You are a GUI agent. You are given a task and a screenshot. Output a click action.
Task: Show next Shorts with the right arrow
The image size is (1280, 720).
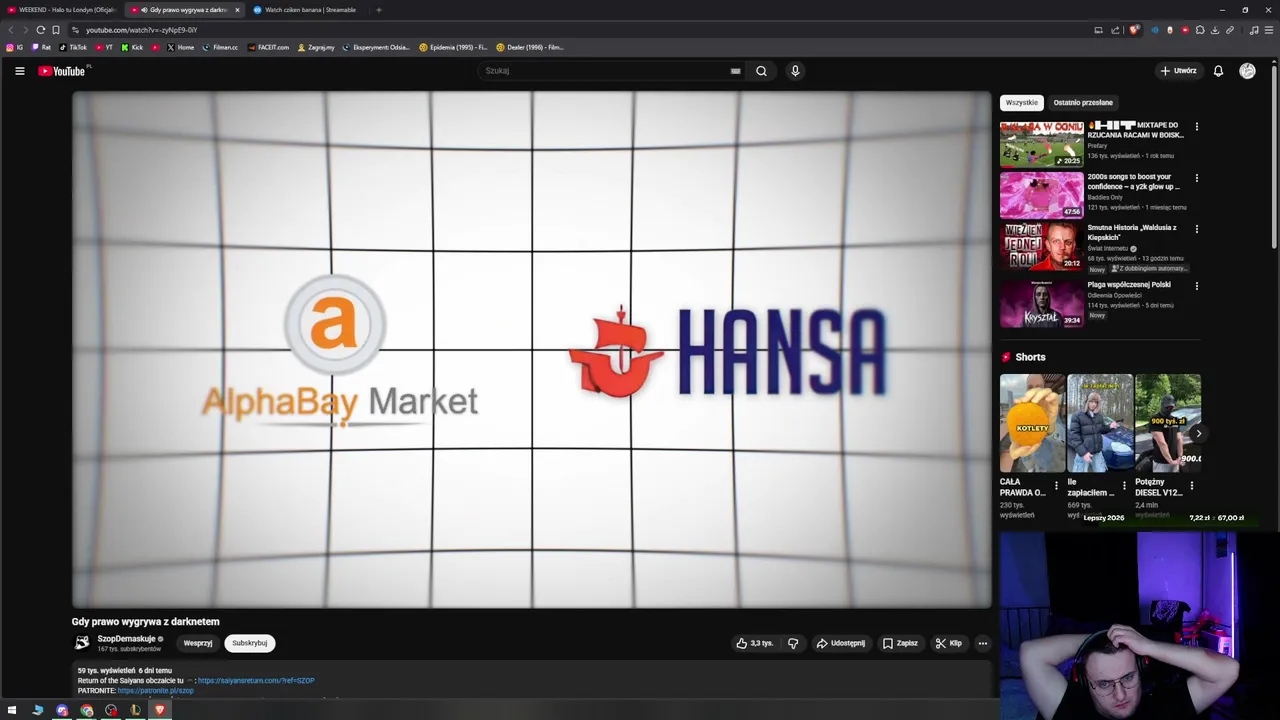point(1198,433)
